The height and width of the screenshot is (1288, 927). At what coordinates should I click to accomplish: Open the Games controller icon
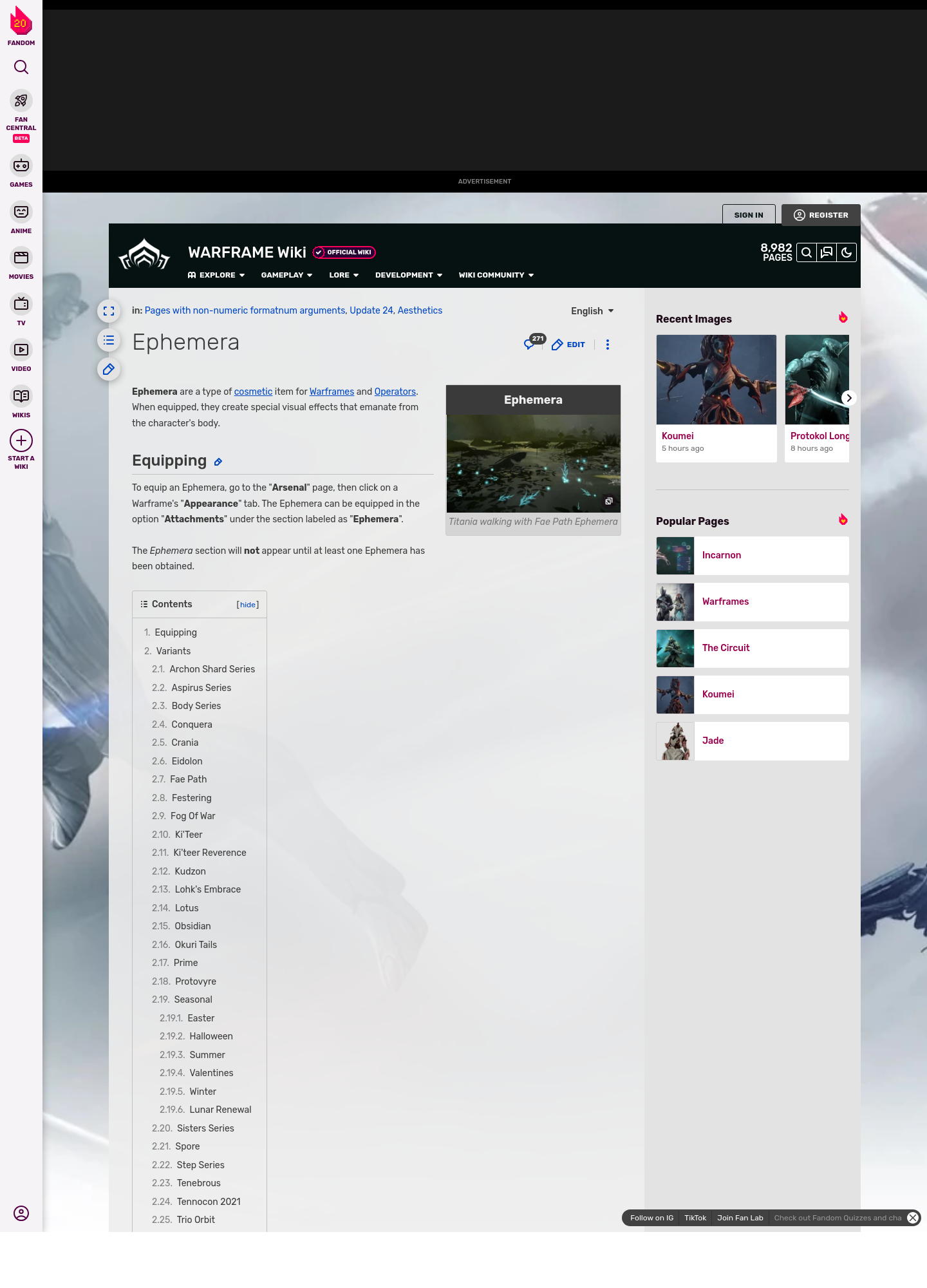[x=21, y=166]
